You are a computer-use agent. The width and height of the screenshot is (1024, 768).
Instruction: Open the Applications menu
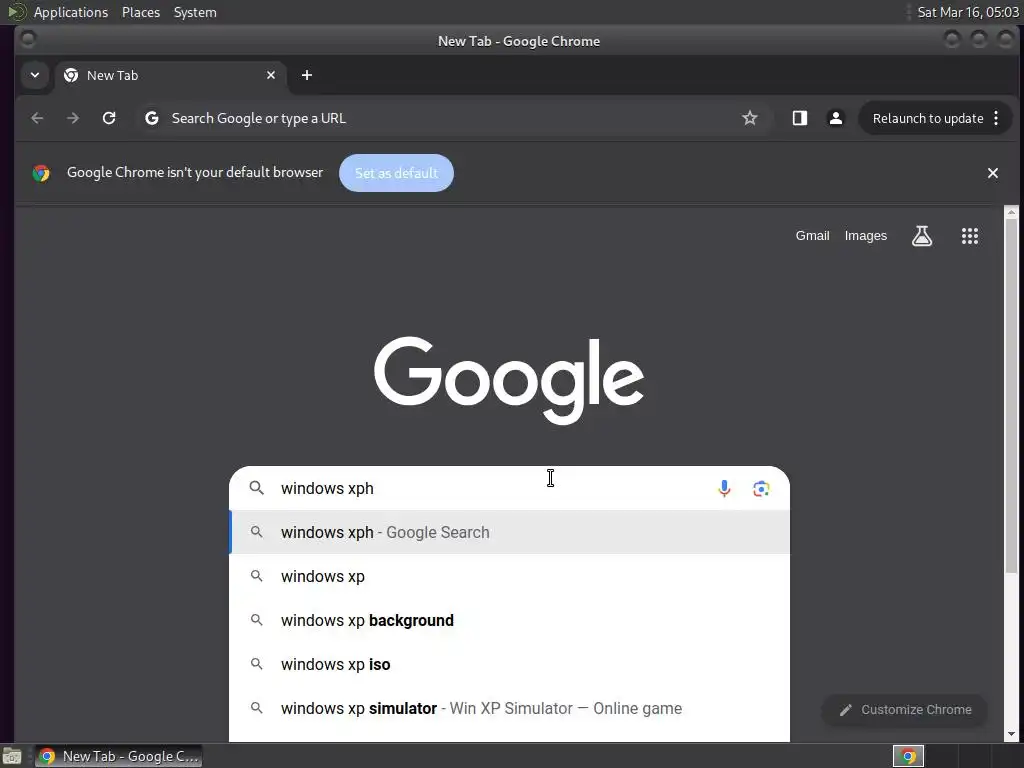pyautogui.click(x=71, y=12)
